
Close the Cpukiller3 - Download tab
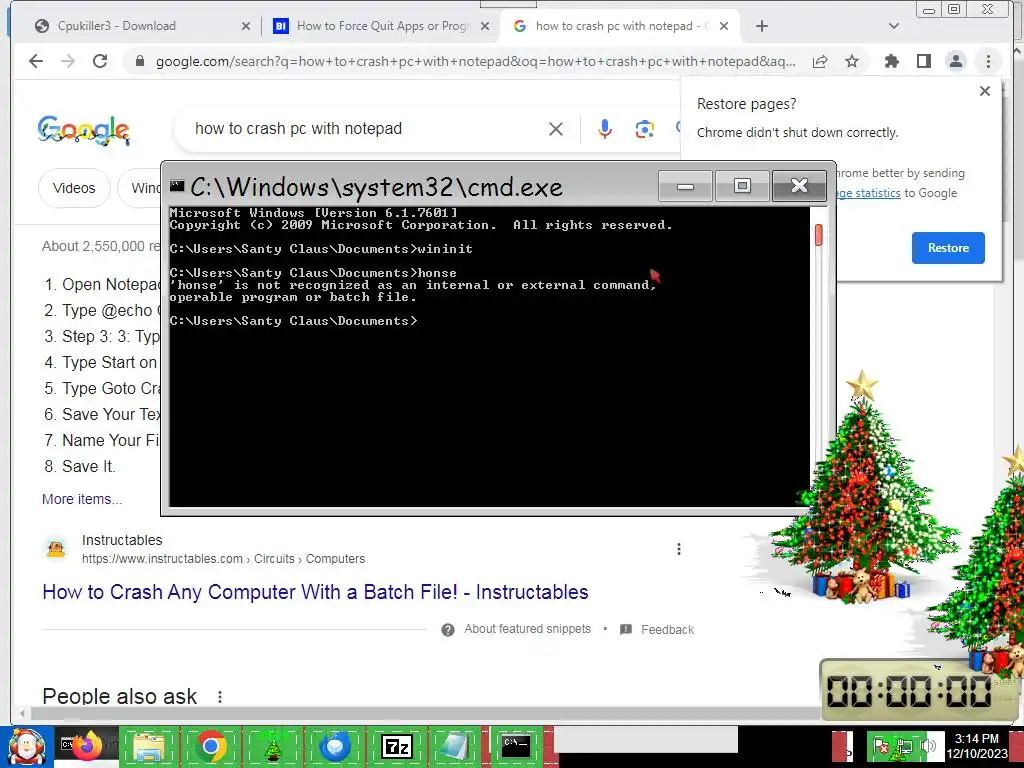(246, 26)
